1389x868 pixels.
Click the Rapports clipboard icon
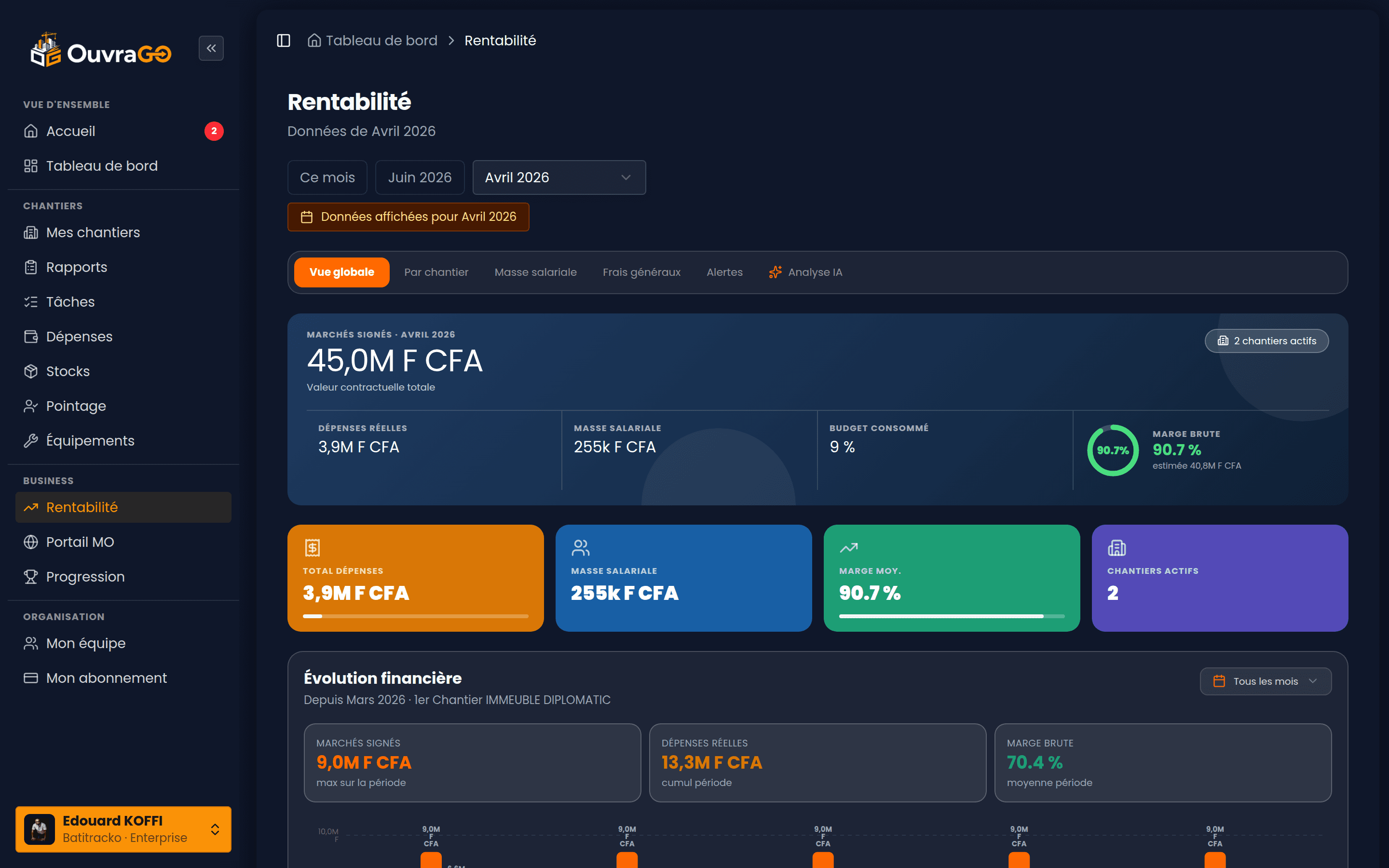31,268
